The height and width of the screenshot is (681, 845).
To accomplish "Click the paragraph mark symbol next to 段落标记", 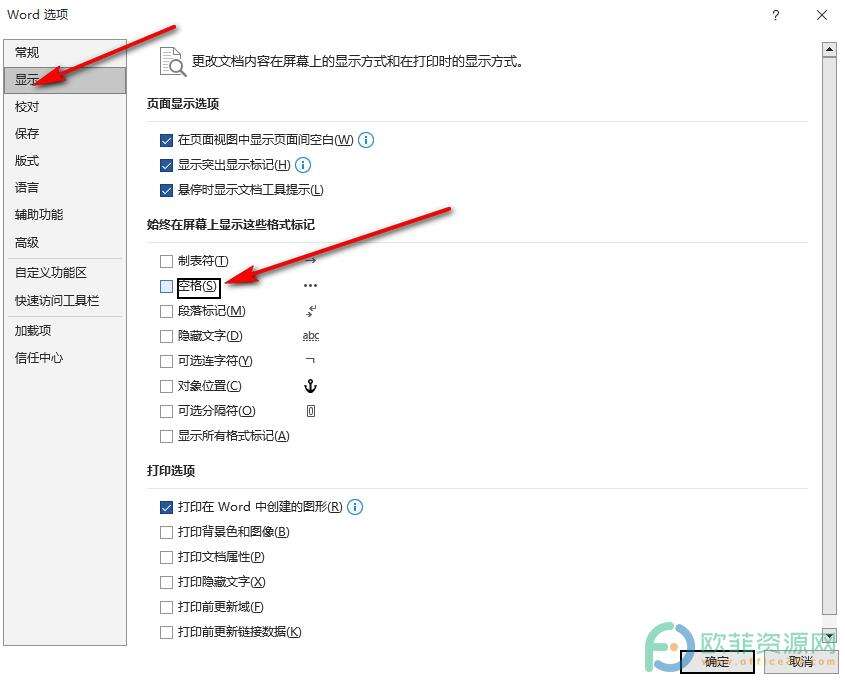I will coord(311,311).
